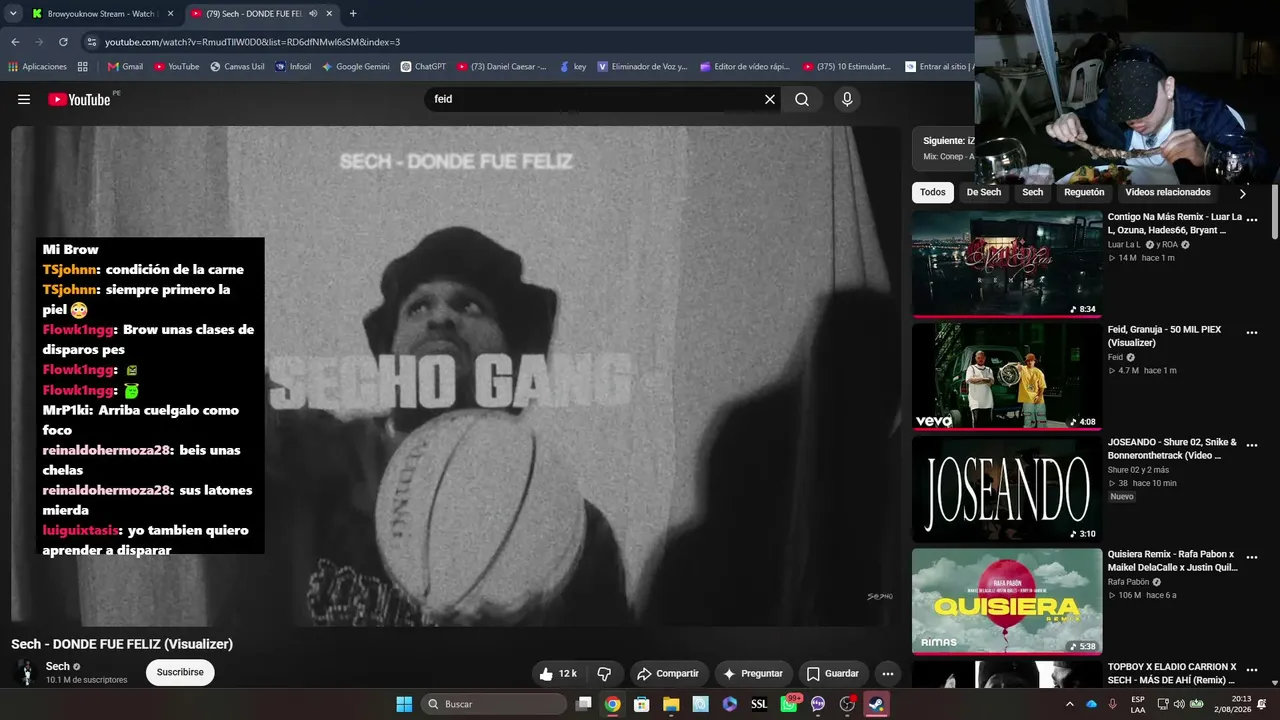The image size is (1280, 720).
Task: Open the YouTube guide hamburger menu
Action: click(24, 99)
